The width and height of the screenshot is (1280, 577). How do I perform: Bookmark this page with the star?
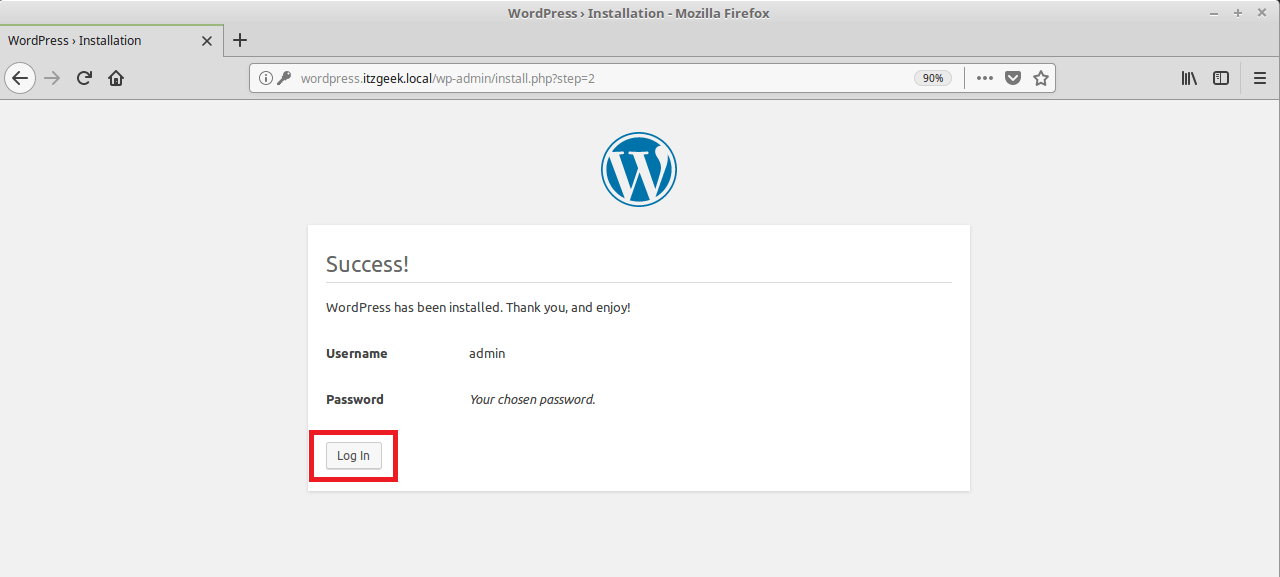point(1041,78)
